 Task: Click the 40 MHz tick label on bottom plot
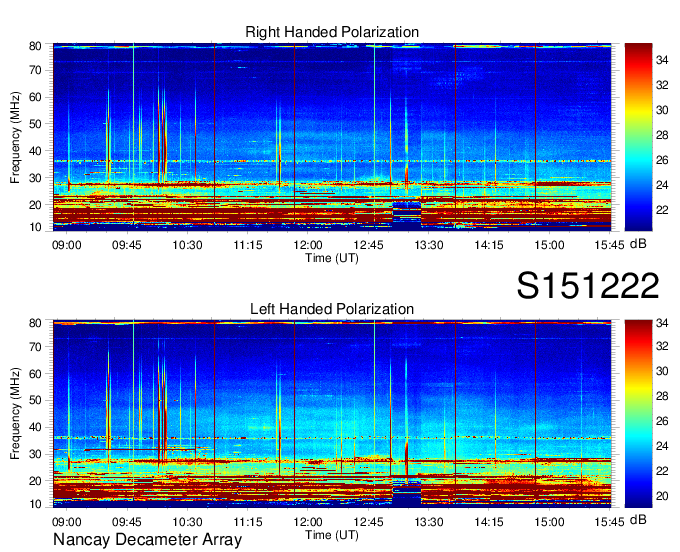click(35, 427)
